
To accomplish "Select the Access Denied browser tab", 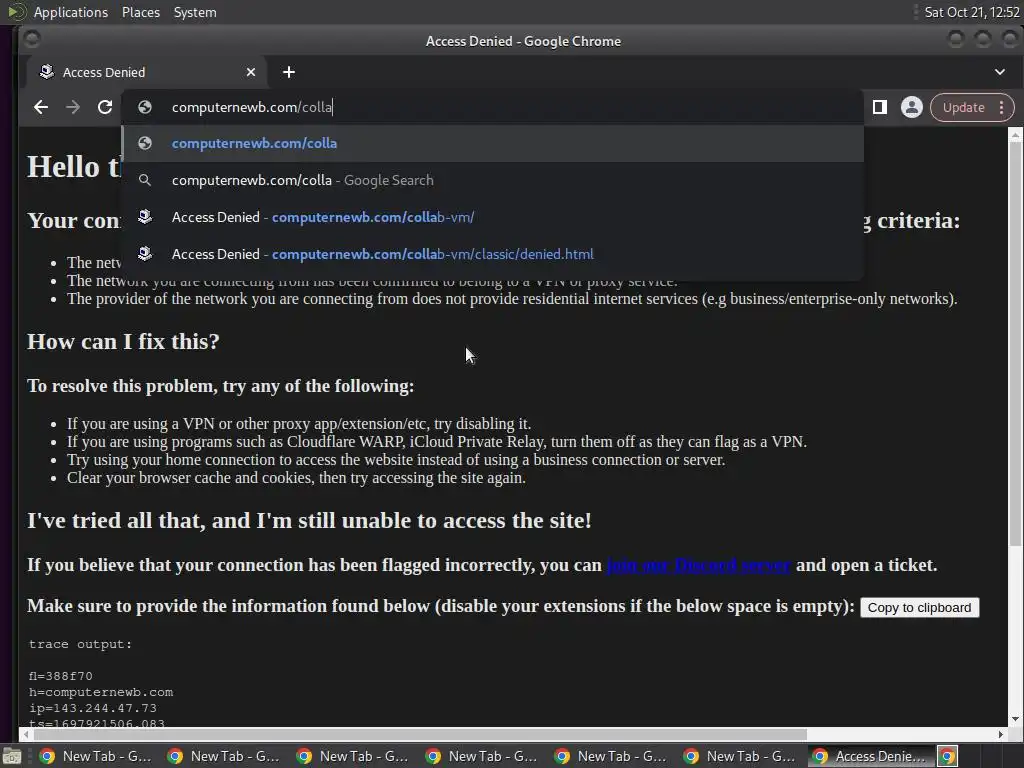I will pyautogui.click(x=147, y=72).
